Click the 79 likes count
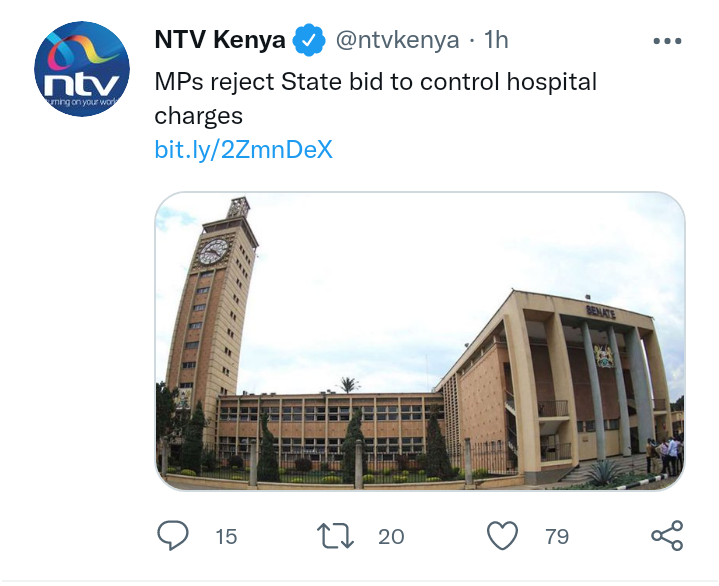Viewport: 719px width, 586px height. (557, 536)
